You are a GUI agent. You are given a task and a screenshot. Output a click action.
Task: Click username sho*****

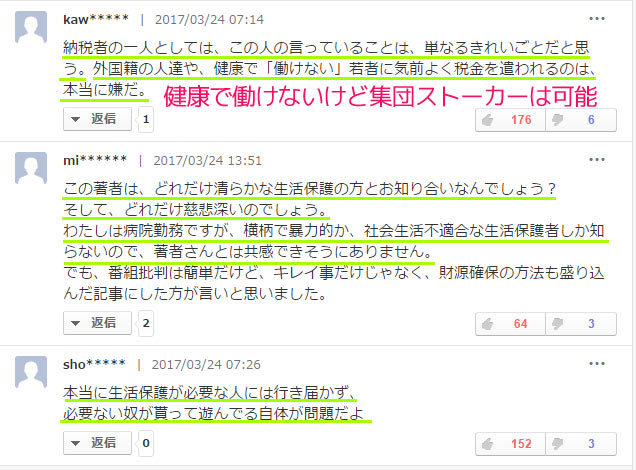click(x=94, y=365)
